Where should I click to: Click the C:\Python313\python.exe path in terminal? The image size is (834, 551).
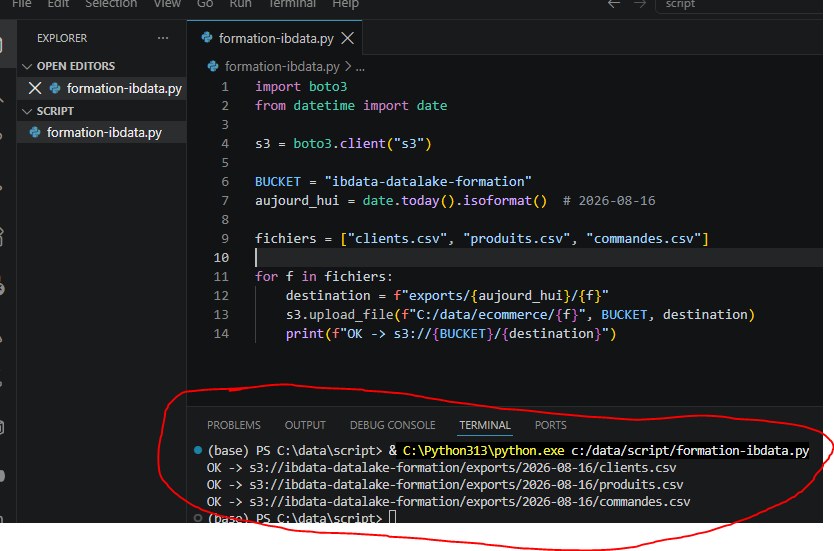coord(483,451)
